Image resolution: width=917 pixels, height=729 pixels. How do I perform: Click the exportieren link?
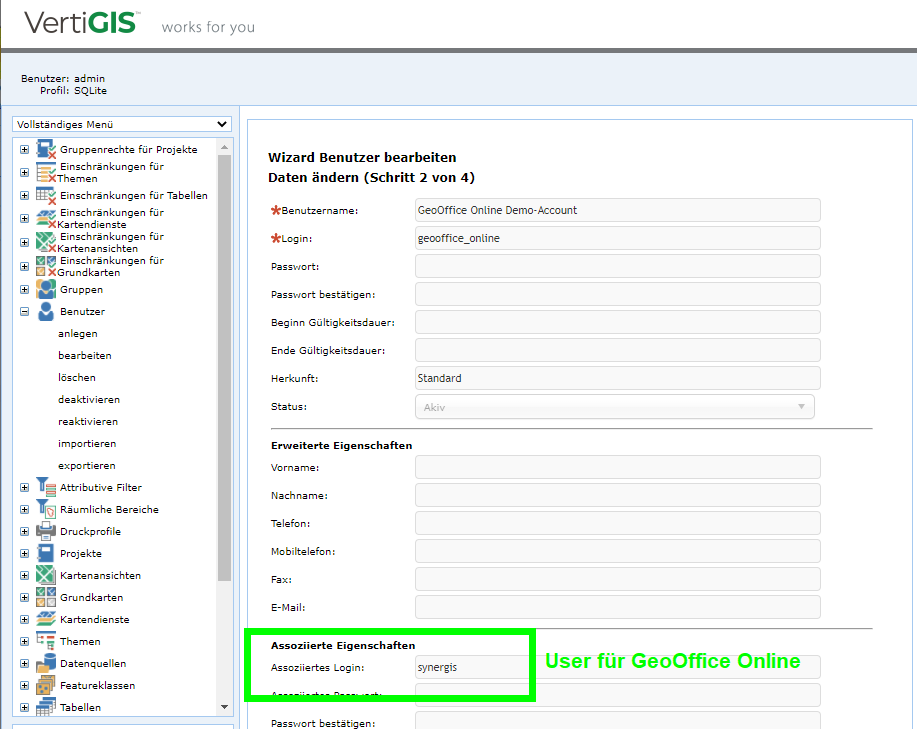coord(88,465)
